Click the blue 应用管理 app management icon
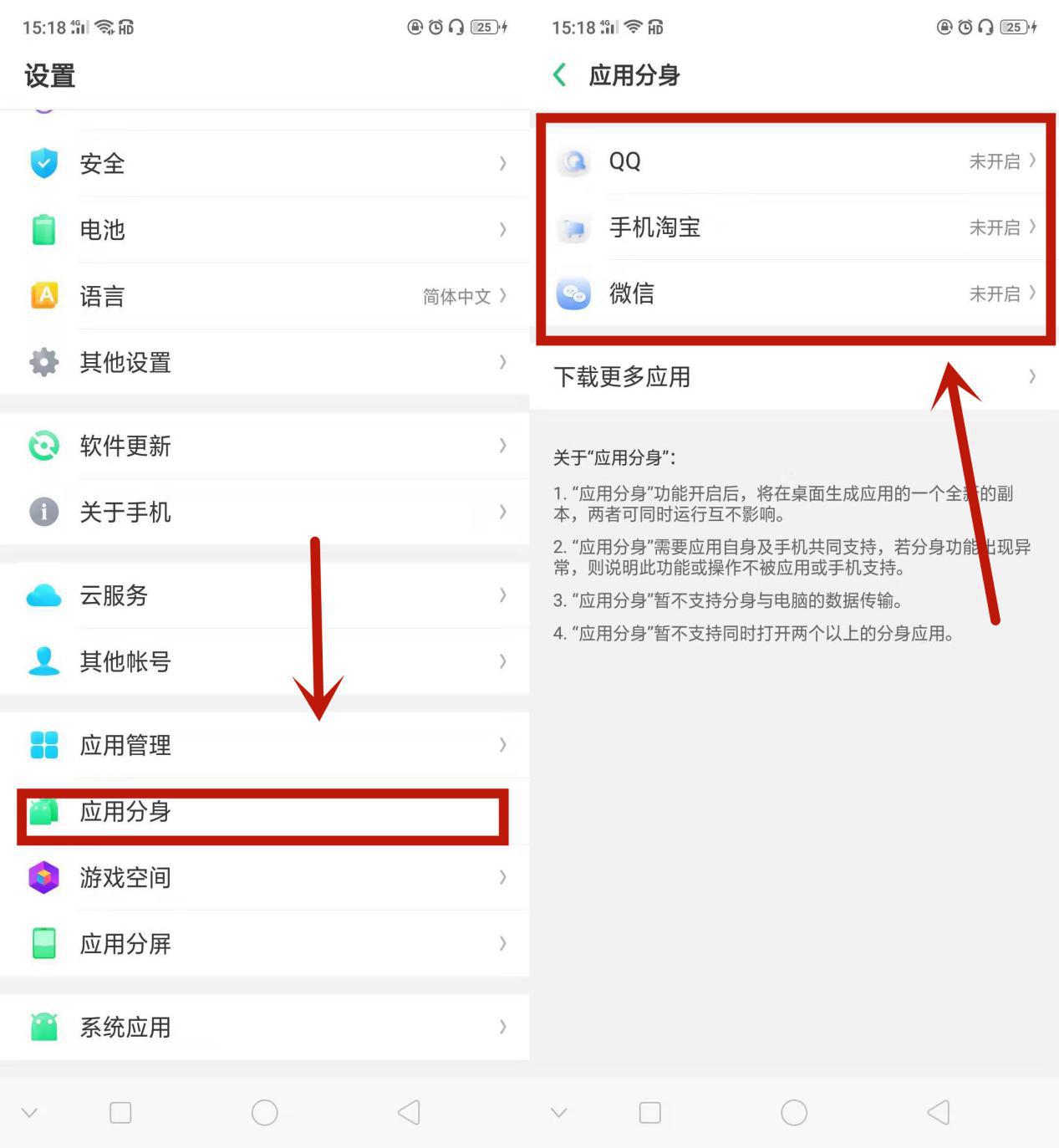Screen dimensions: 1059x1148 point(44,745)
